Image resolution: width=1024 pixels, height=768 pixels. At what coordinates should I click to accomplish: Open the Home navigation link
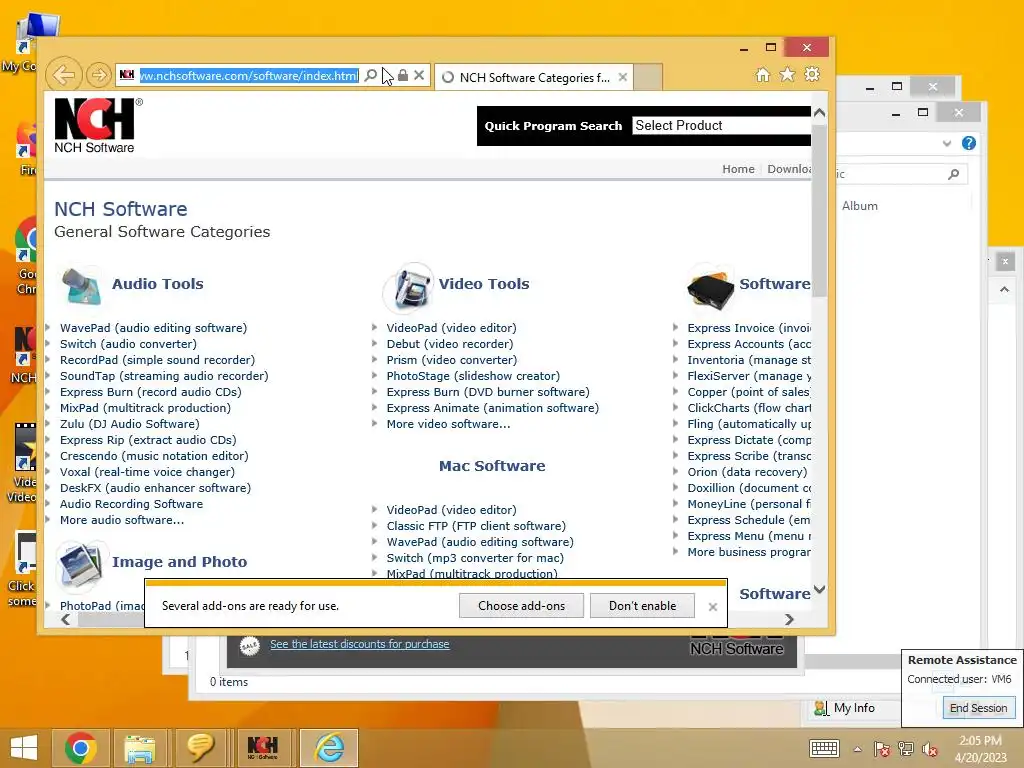tap(739, 169)
